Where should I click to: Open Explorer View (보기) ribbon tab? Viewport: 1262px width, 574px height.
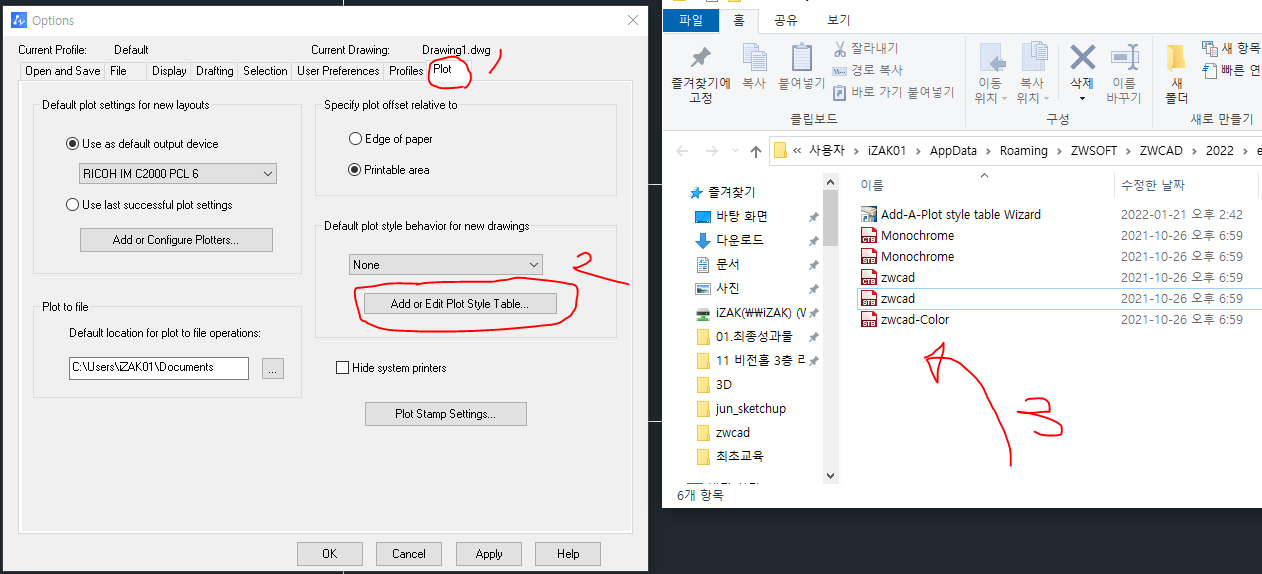pos(838,19)
